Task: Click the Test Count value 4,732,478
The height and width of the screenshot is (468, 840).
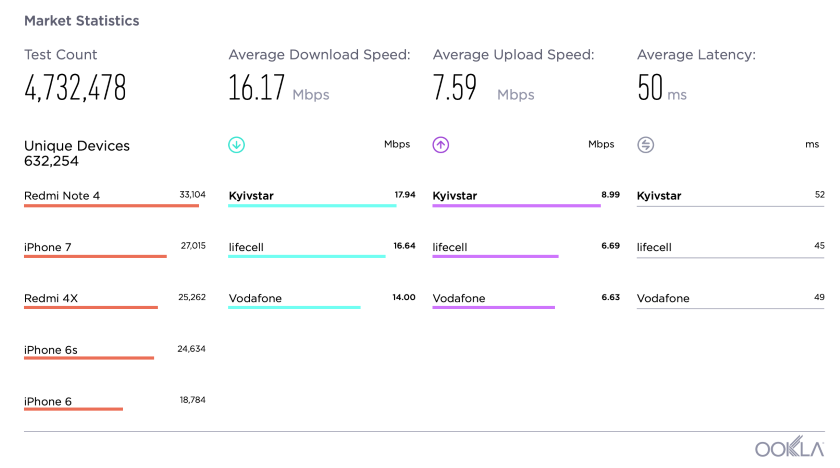Action: (x=75, y=89)
